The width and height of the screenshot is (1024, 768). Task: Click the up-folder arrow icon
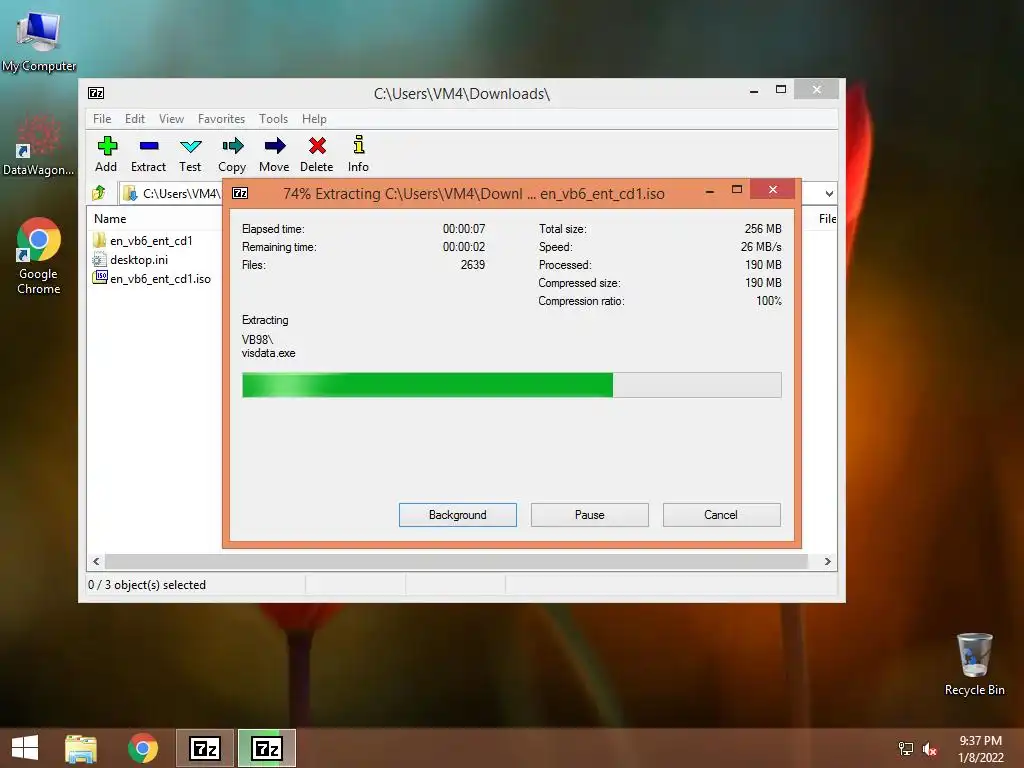(99, 193)
